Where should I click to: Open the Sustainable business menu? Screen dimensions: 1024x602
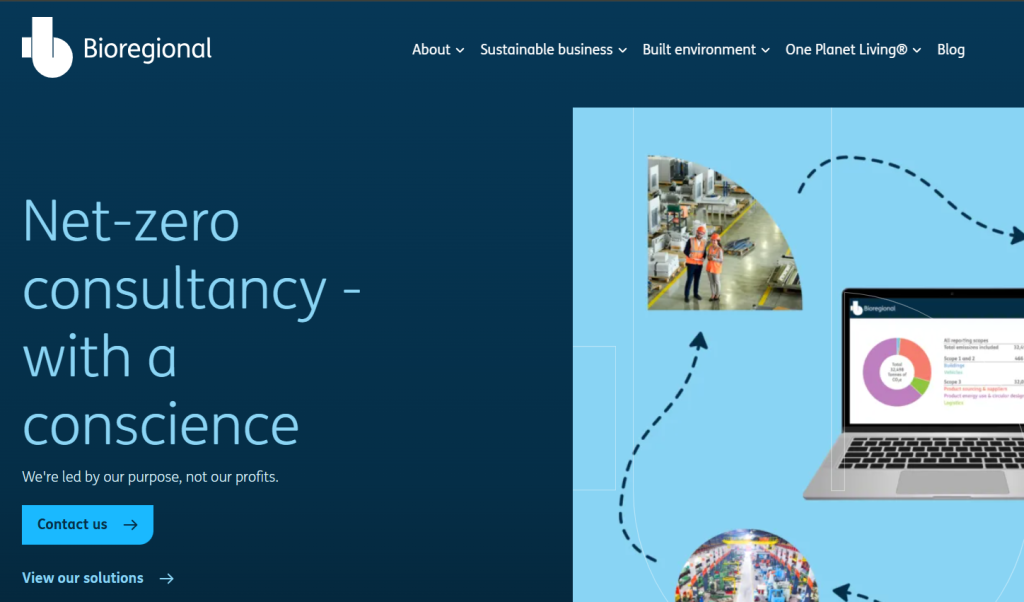546,50
